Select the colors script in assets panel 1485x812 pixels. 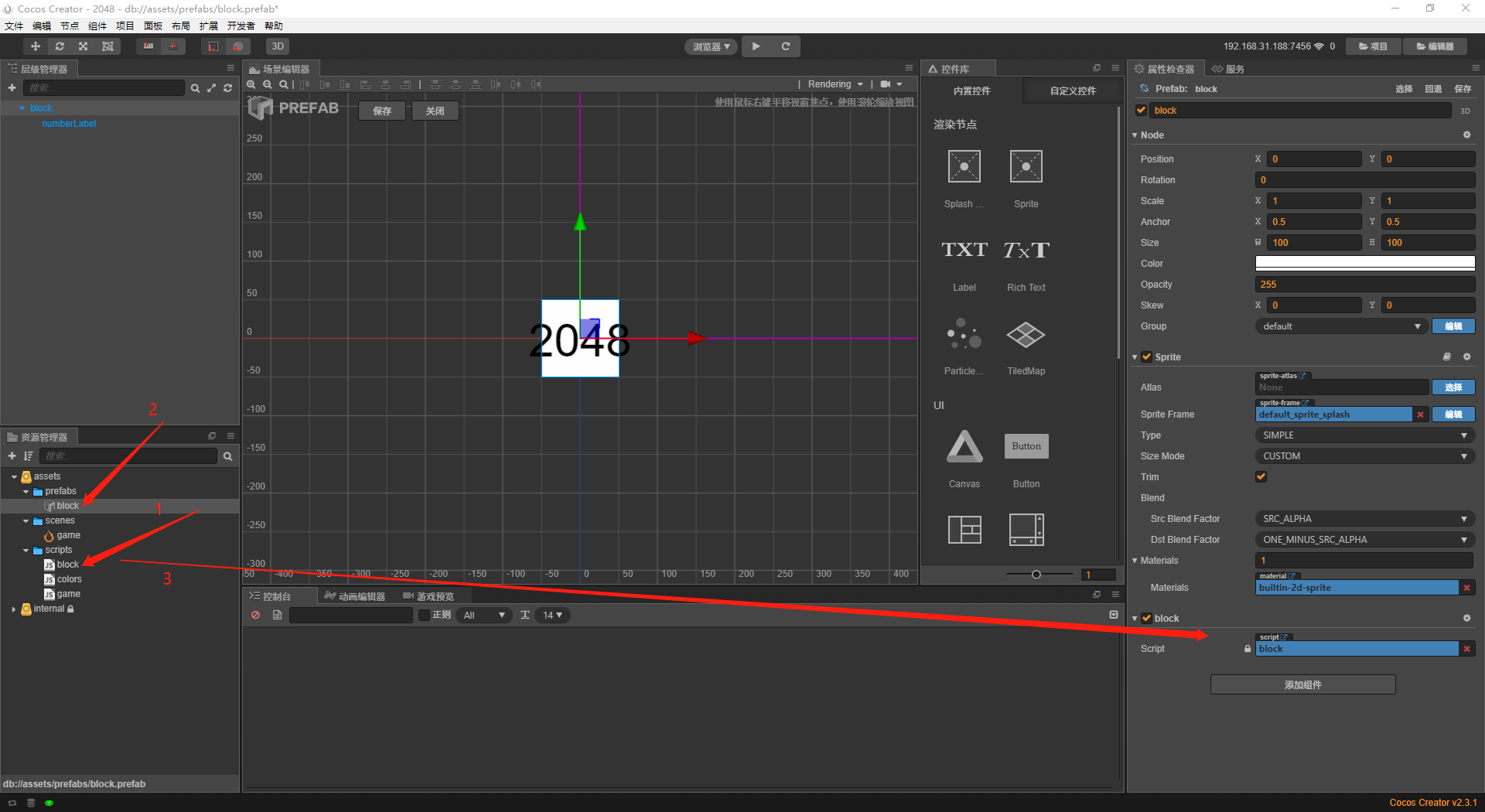[x=70, y=578]
